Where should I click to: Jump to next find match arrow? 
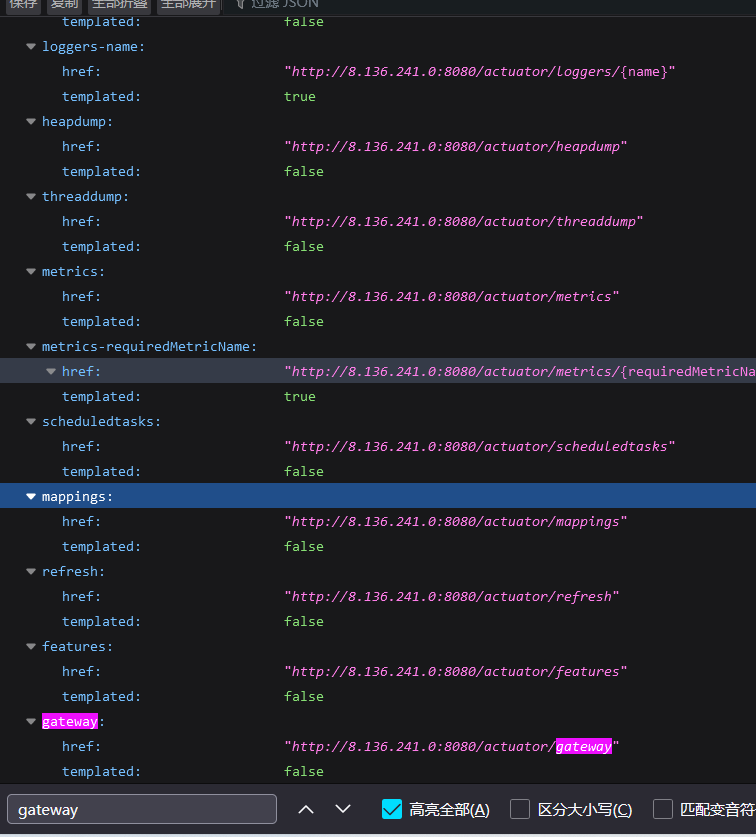(x=343, y=809)
